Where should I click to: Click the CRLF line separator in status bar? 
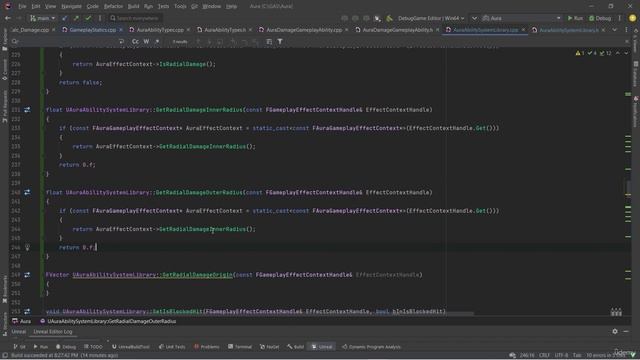(544, 355)
